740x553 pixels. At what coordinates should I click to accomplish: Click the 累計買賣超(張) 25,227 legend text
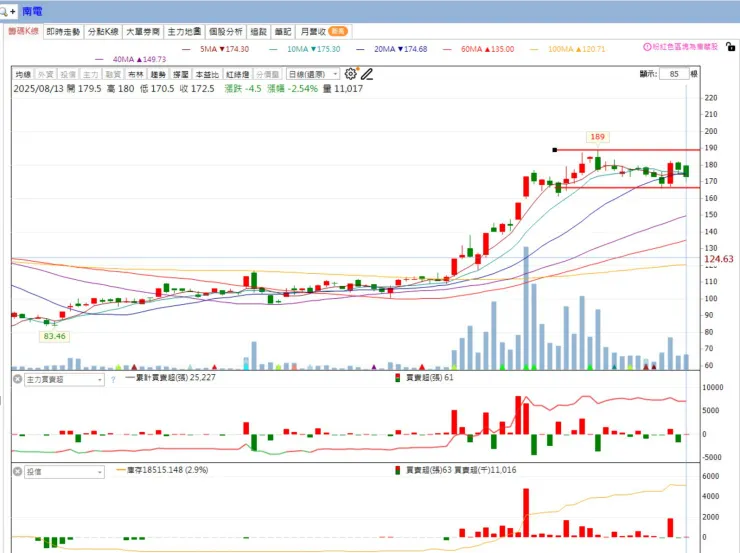click(176, 377)
